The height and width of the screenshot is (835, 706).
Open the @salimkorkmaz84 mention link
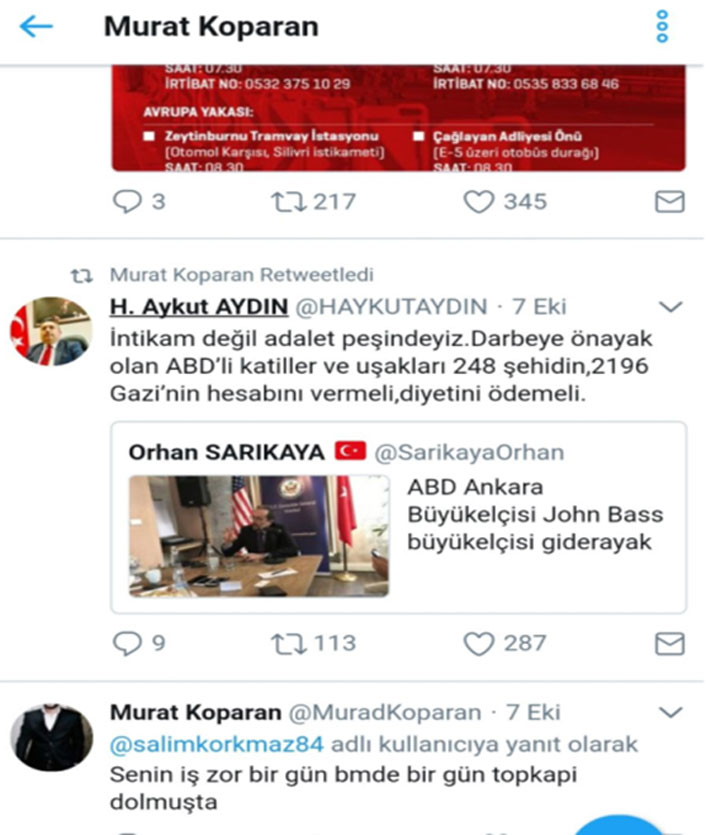(217, 744)
